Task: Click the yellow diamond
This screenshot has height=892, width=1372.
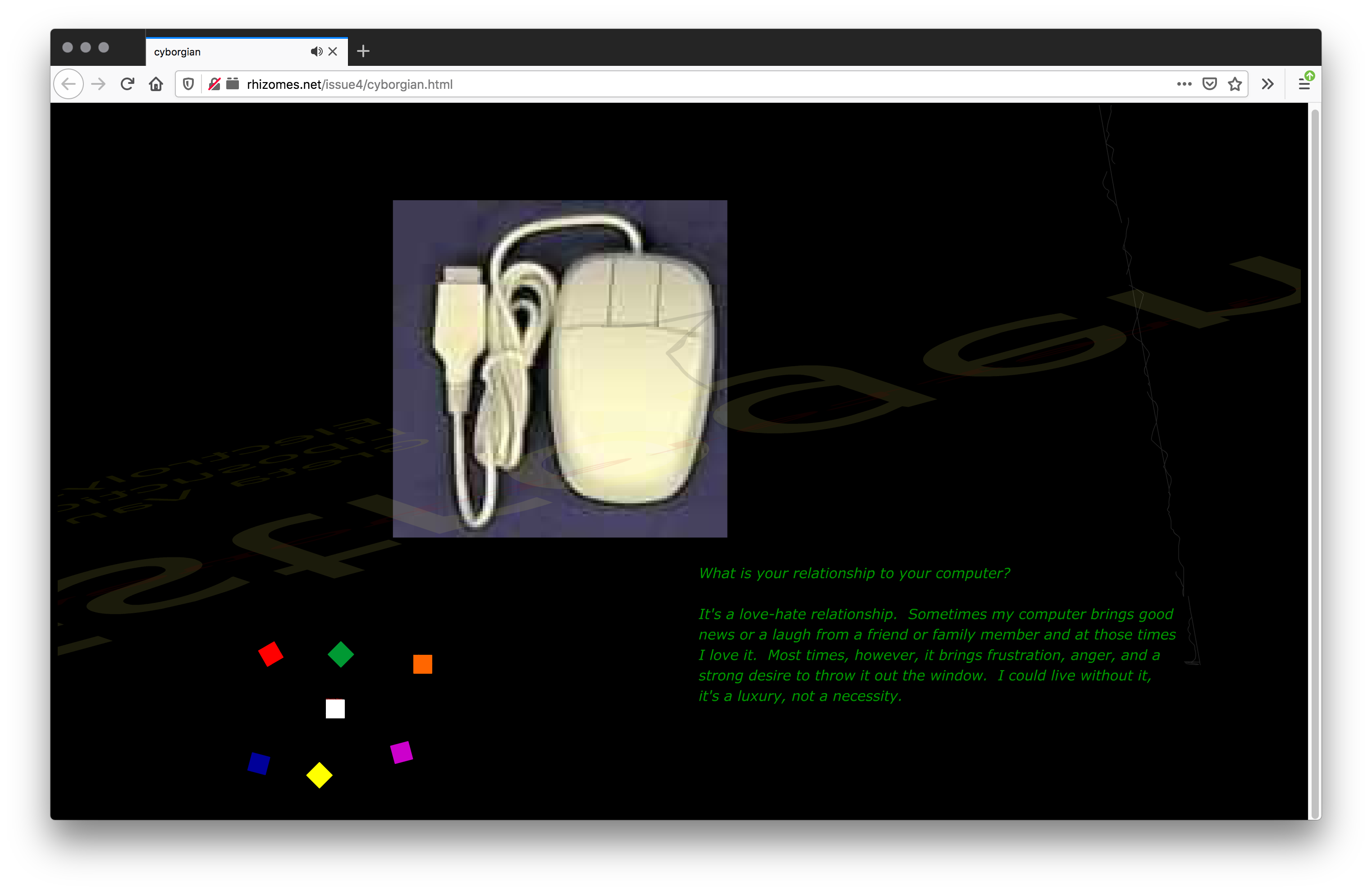Action: click(320, 775)
